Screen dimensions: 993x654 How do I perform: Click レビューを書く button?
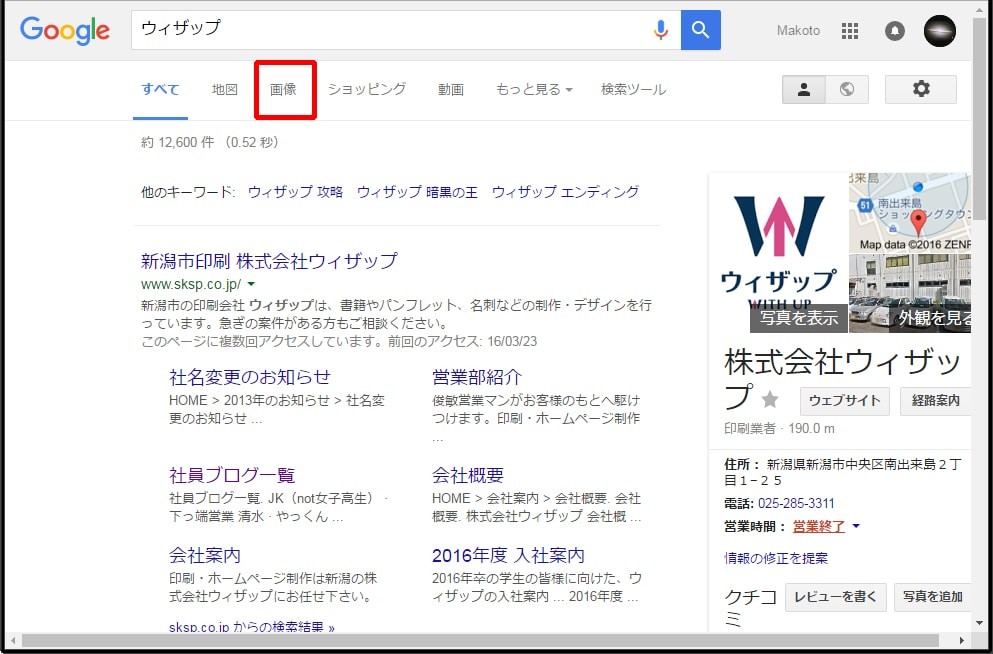[x=835, y=597]
